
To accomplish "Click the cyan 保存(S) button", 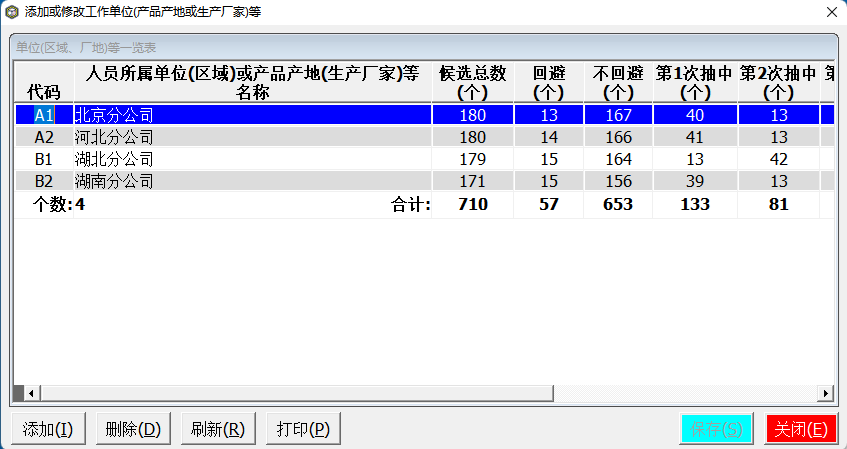I will (x=716, y=430).
